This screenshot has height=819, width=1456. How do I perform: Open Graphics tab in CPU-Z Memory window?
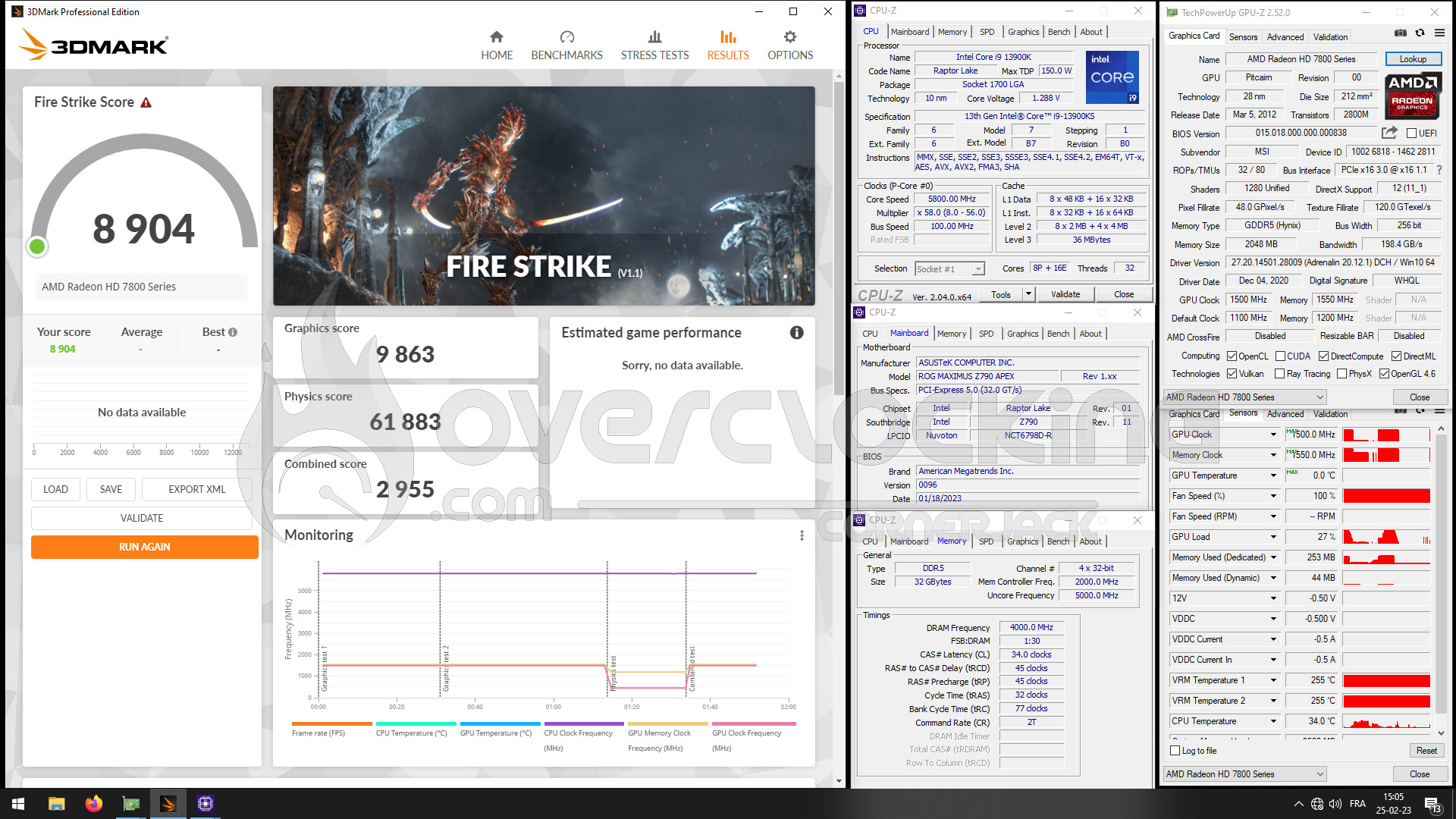(x=1022, y=541)
